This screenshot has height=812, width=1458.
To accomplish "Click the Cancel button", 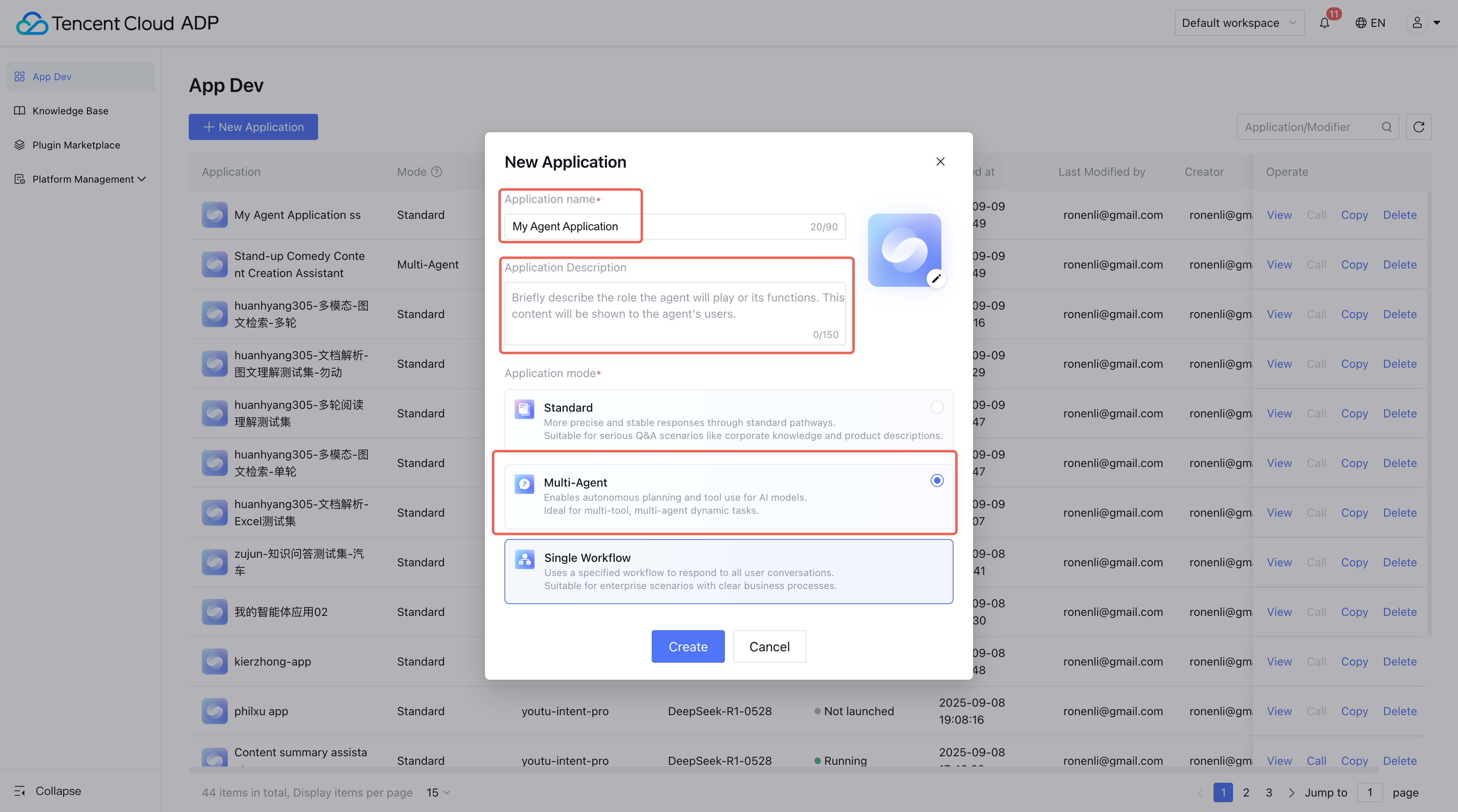I will tap(768, 646).
